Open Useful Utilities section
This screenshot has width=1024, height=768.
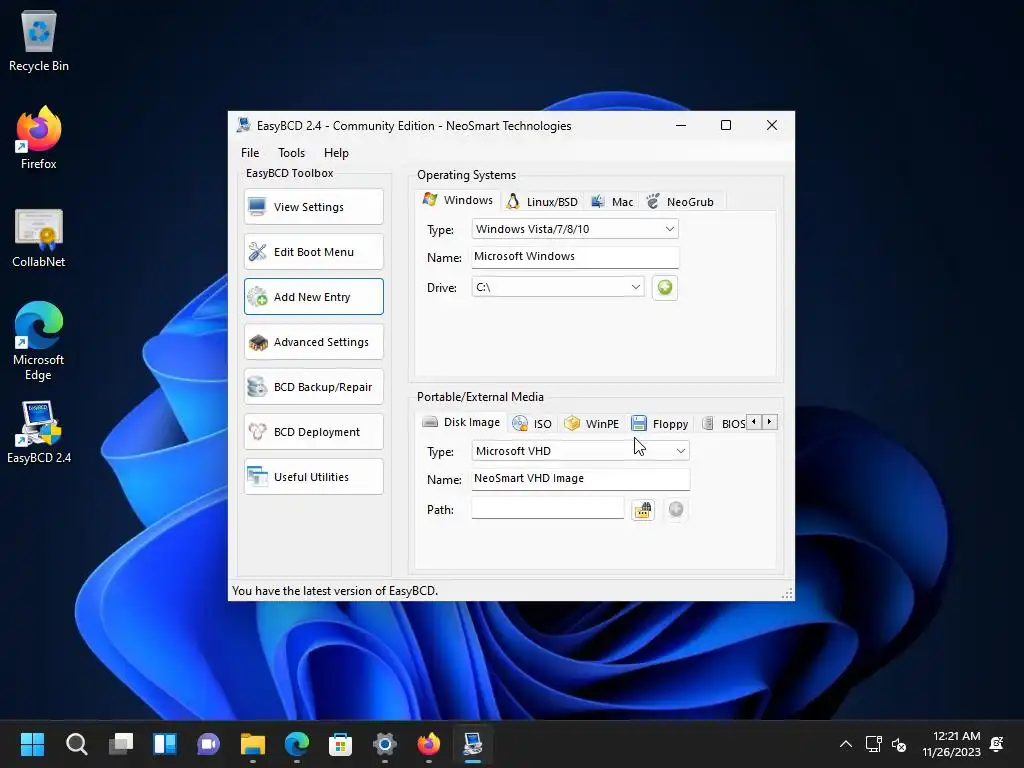(313, 477)
